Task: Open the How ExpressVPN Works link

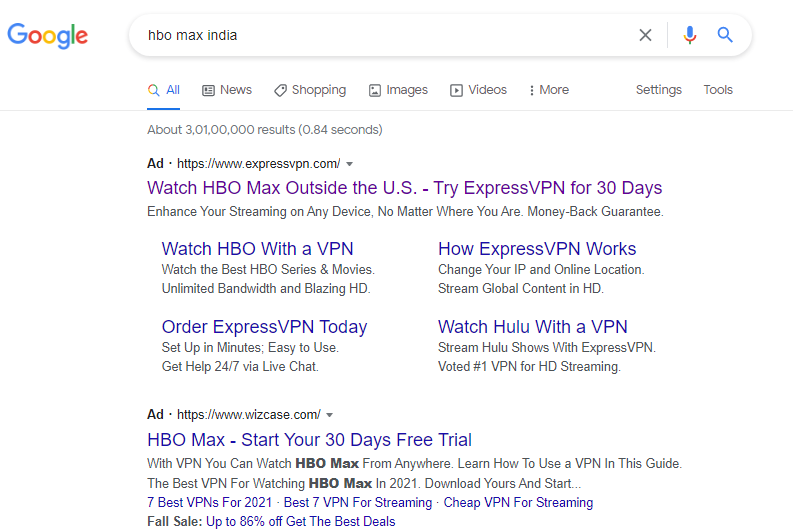Action: pos(537,249)
